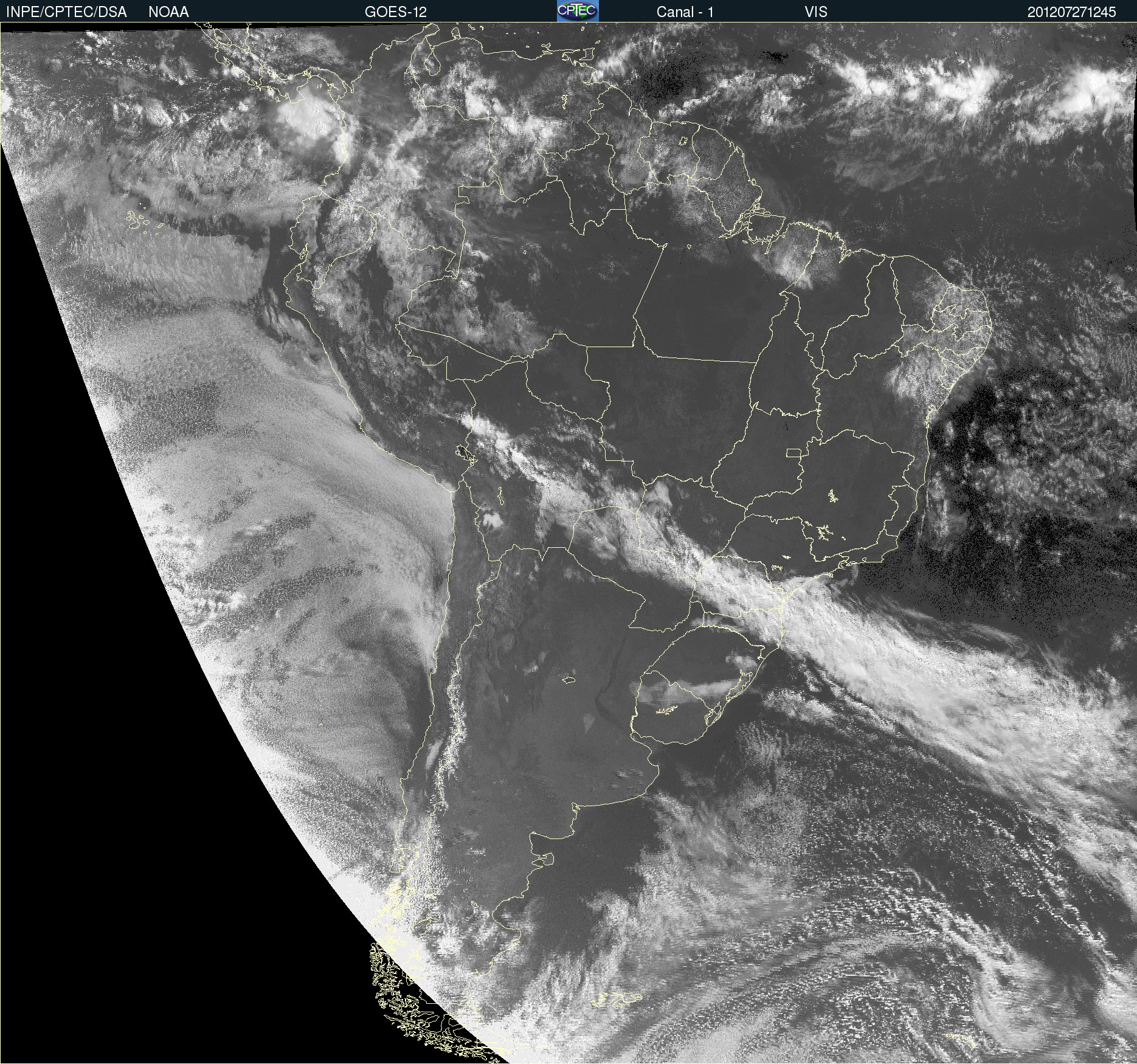
Task: Click the INPE/CPTEC/DSA header label
Action: click(66, 12)
